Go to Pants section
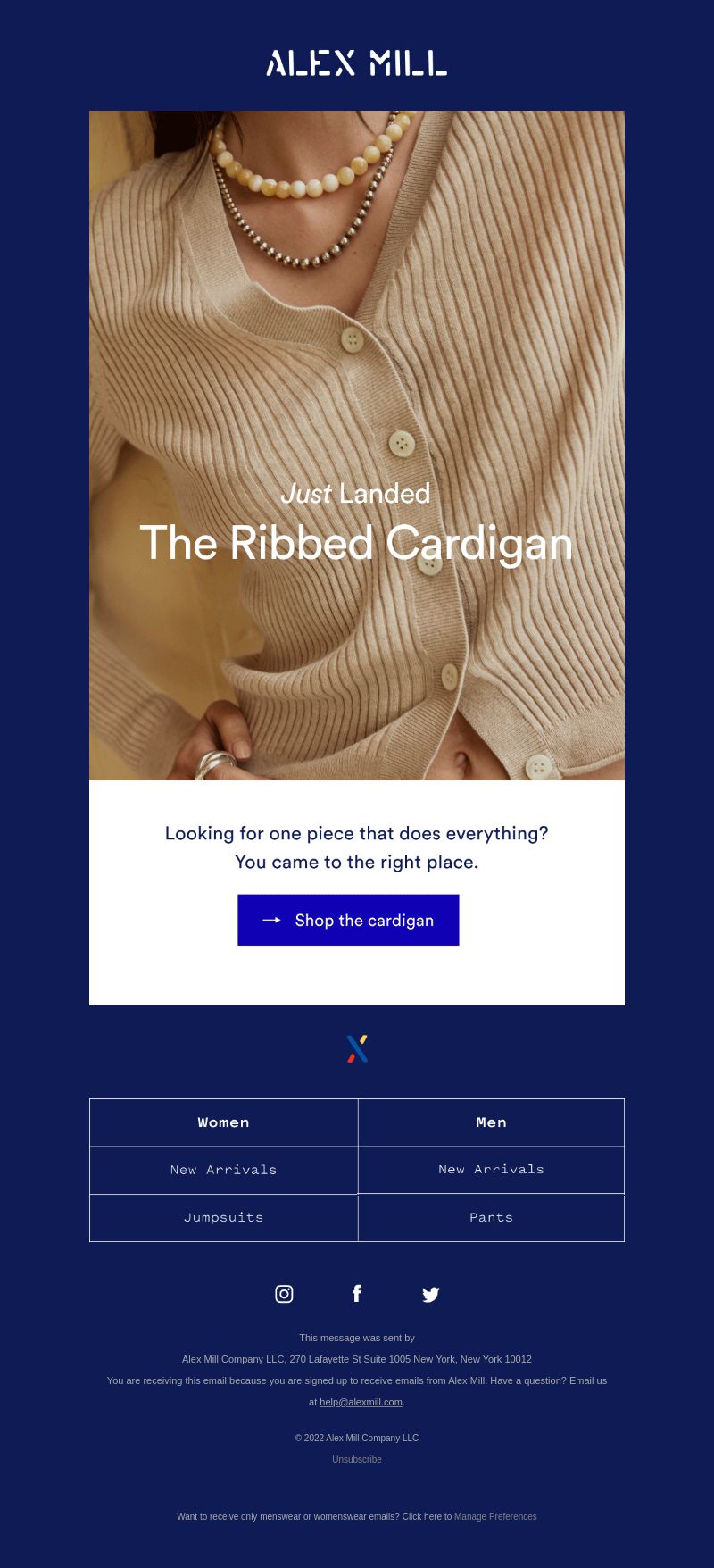The height and width of the screenshot is (1568, 714). (491, 1217)
